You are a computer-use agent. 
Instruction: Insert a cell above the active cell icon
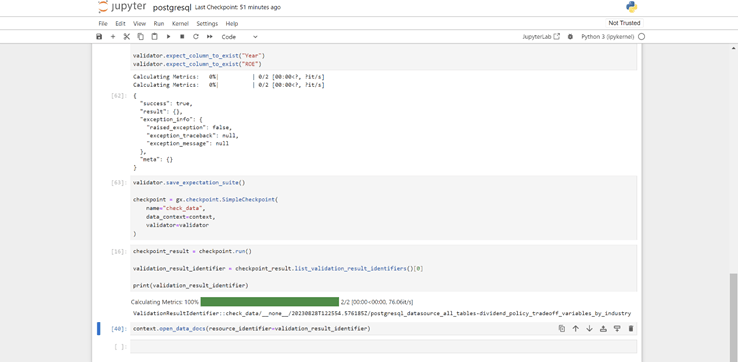pos(603,329)
